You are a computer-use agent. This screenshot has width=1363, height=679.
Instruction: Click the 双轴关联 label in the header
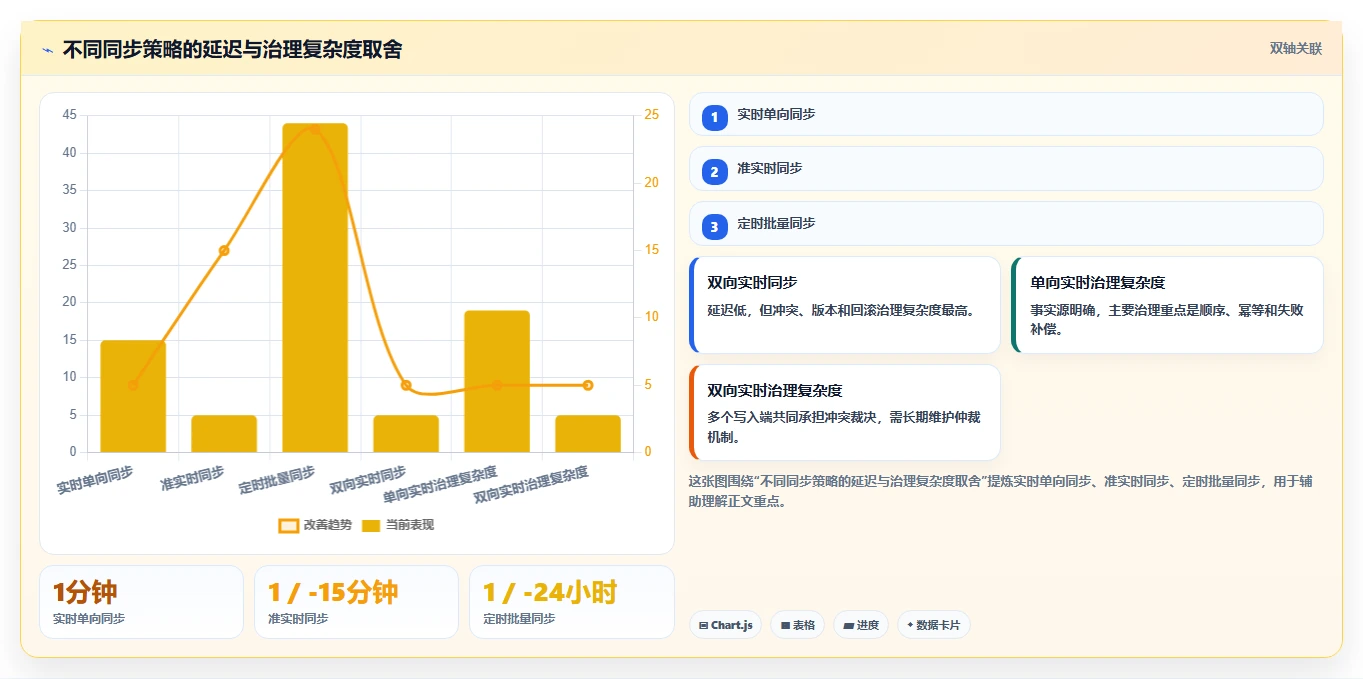[x=1296, y=49]
